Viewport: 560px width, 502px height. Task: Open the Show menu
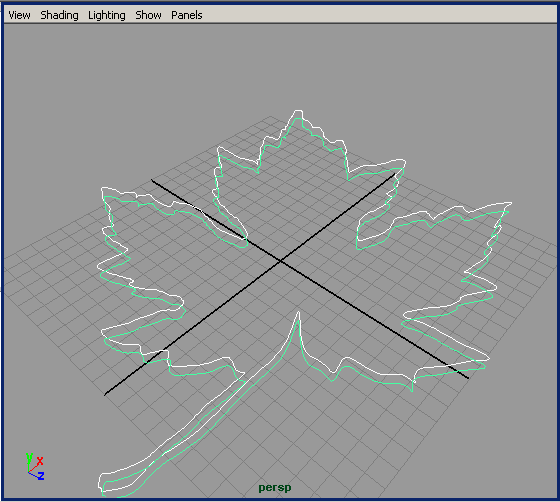point(148,15)
